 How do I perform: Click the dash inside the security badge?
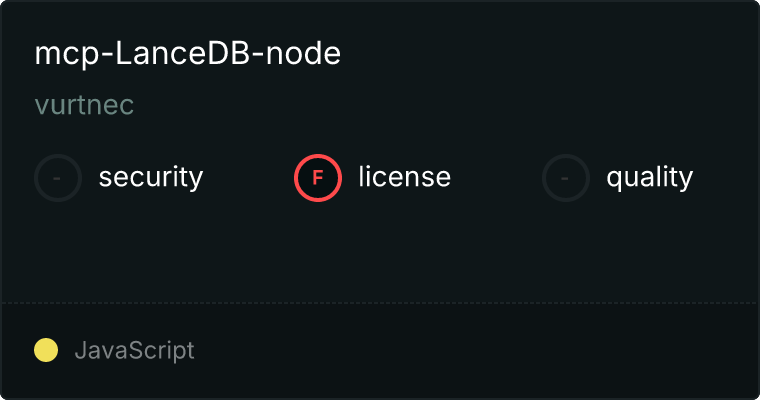point(57,178)
